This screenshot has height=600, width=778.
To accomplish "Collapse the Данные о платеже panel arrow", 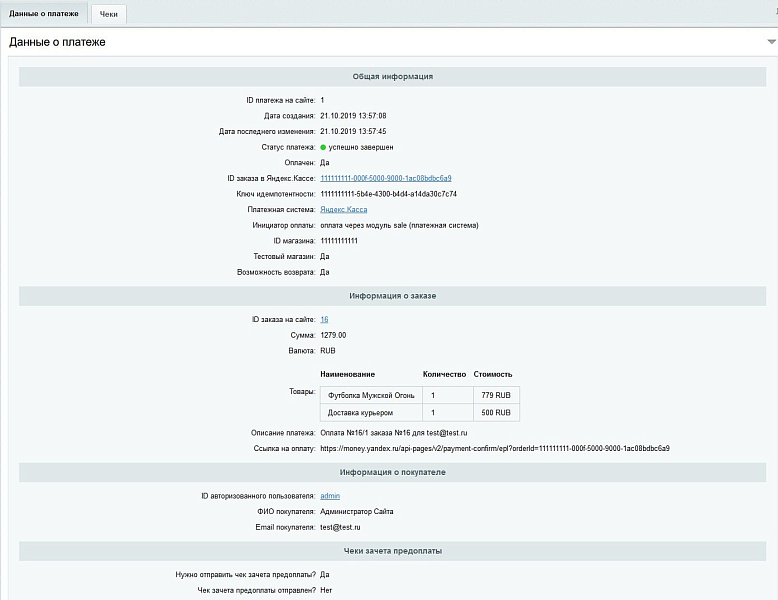I will [771, 42].
